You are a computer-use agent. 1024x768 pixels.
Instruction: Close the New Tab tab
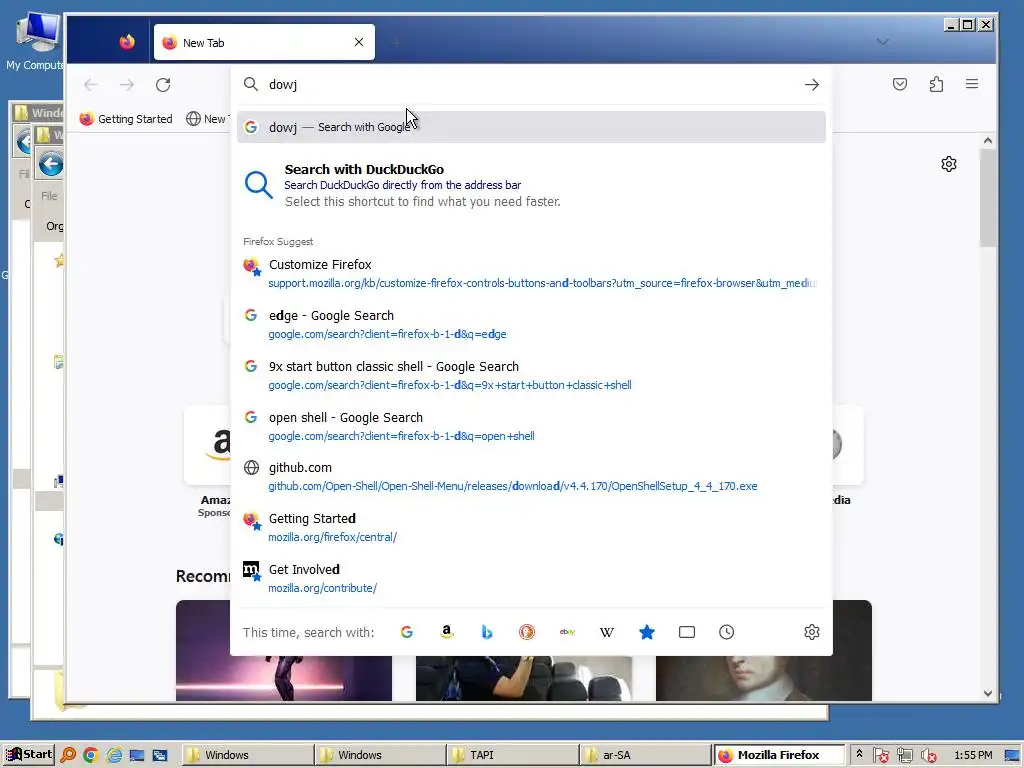pyautogui.click(x=359, y=42)
